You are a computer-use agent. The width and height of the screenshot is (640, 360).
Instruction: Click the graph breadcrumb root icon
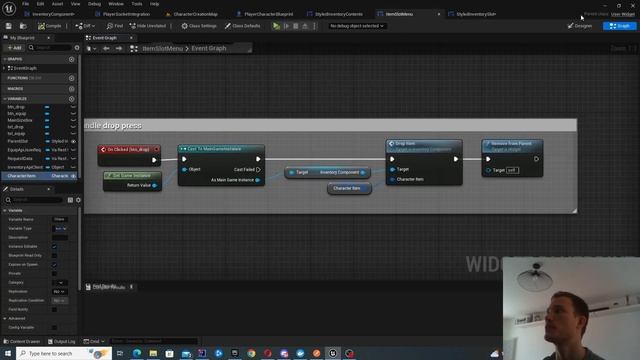(x=134, y=49)
